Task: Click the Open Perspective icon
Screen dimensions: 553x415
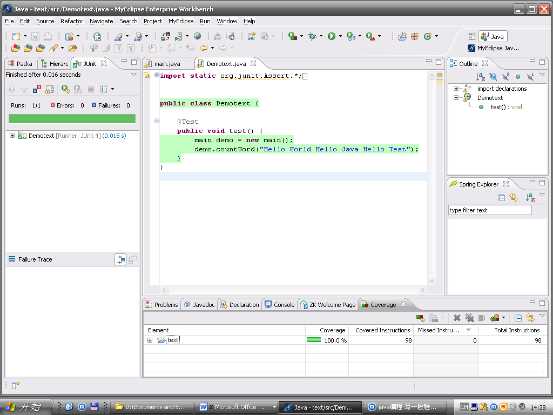Action: (472, 36)
